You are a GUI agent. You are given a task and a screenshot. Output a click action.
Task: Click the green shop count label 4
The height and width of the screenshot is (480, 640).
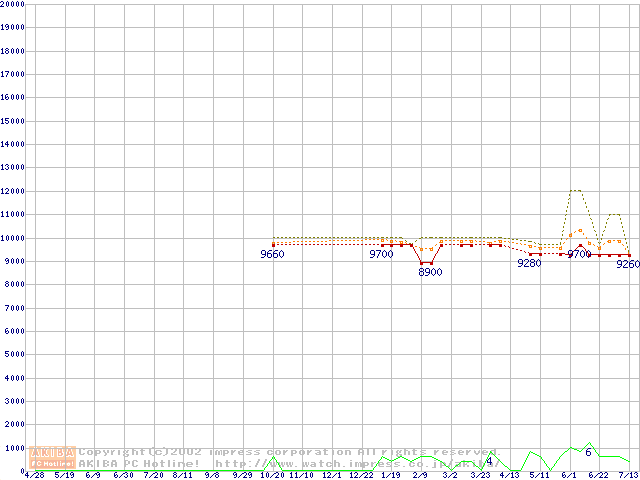(x=489, y=461)
